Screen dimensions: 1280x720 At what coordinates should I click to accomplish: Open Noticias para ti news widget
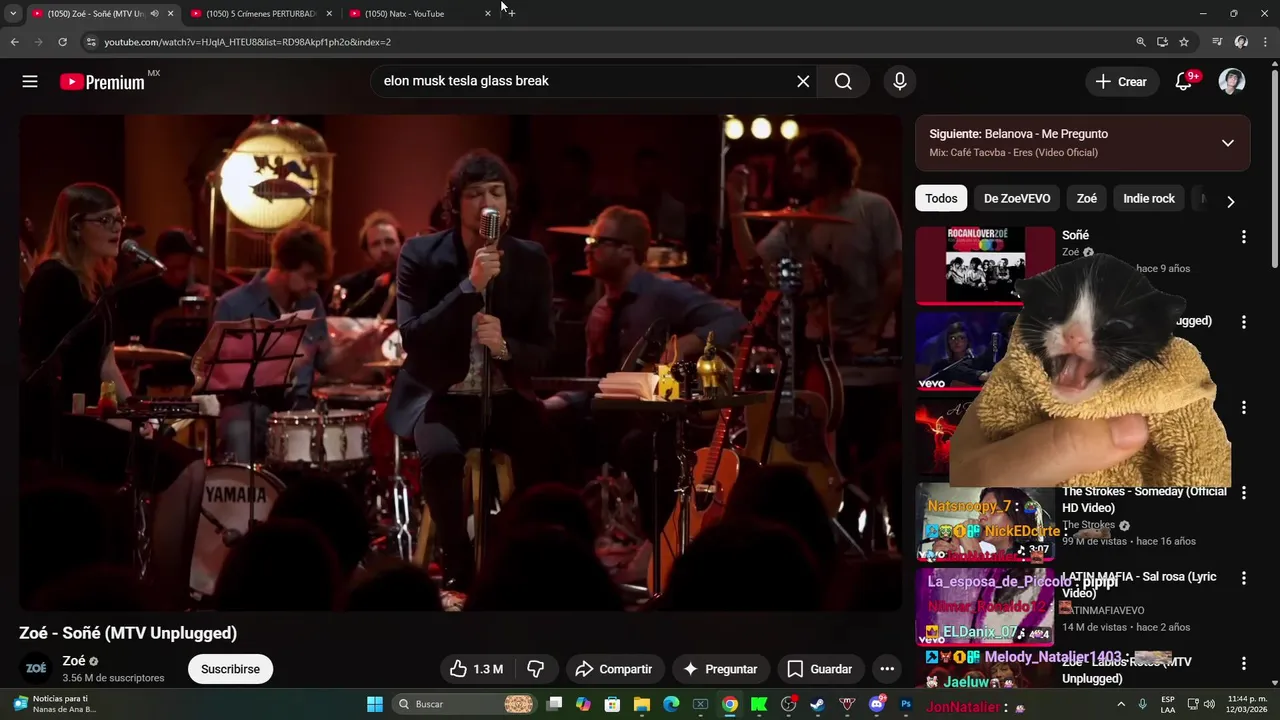(55, 704)
